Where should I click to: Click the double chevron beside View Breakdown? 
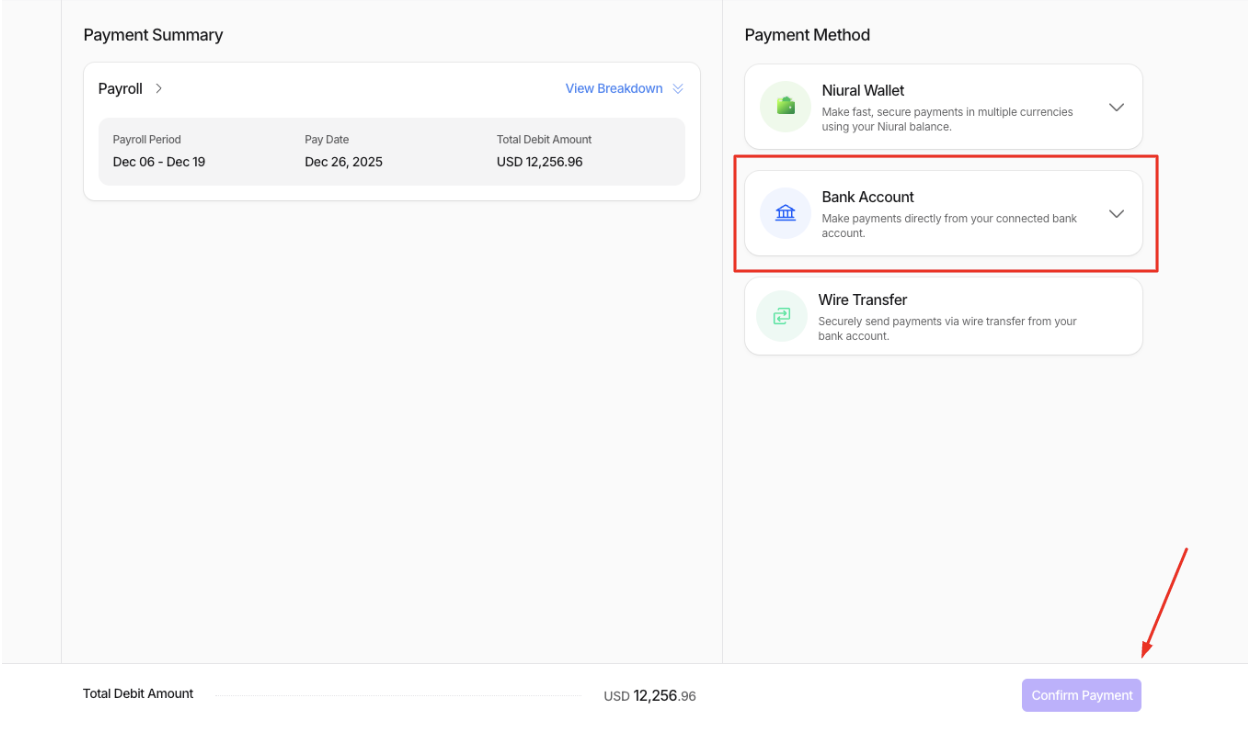pyautogui.click(x=678, y=89)
